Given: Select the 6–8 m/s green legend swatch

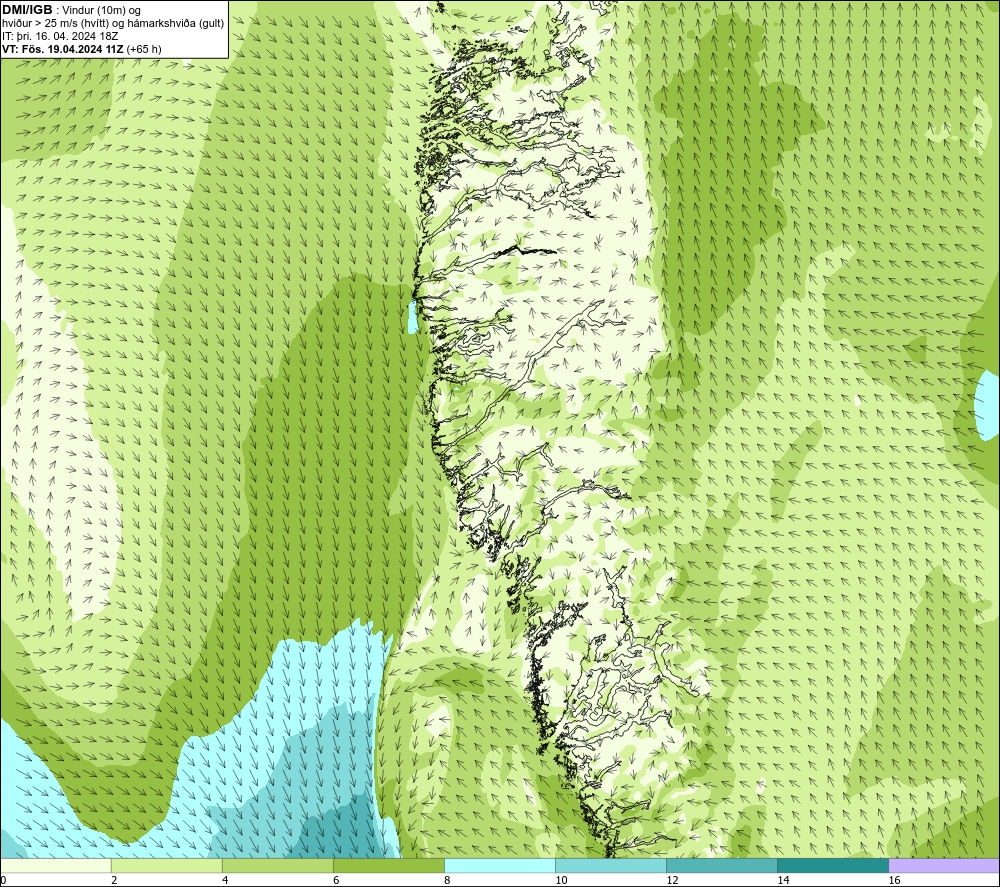Looking at the screenshot, I should tap(389, 866).
